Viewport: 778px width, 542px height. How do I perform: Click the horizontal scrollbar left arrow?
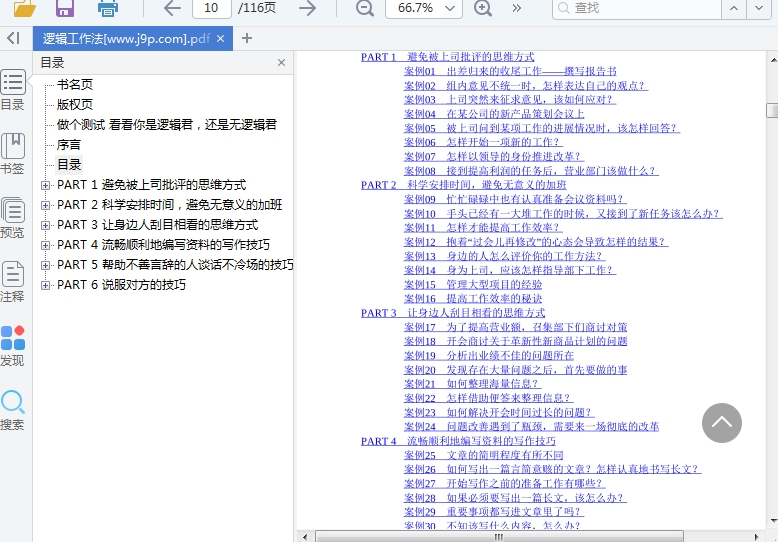(304, 537)
